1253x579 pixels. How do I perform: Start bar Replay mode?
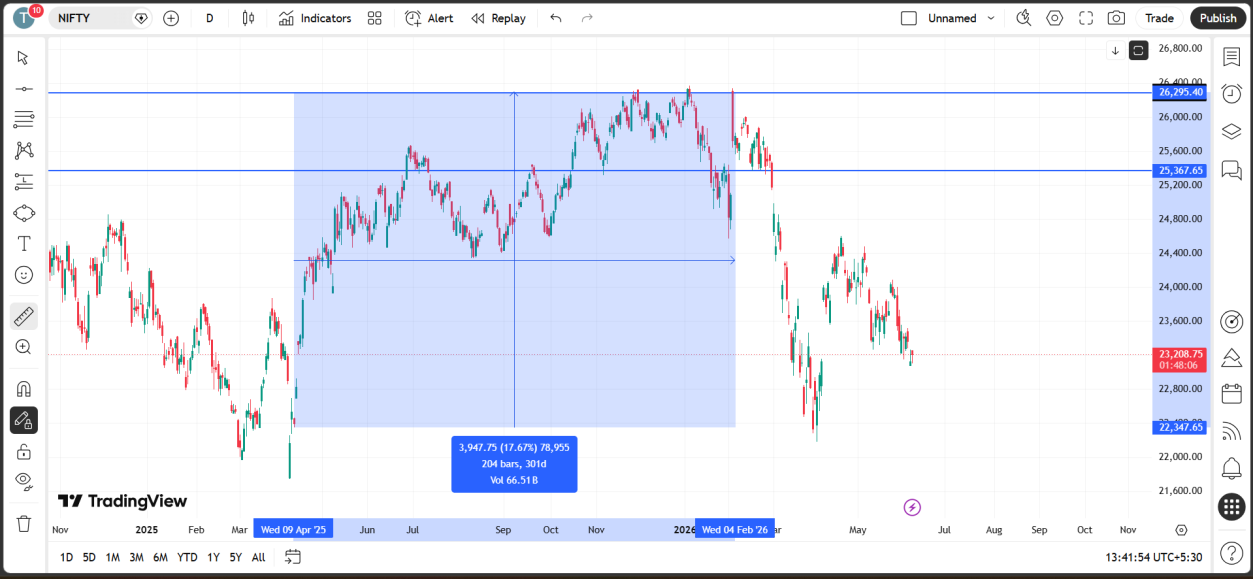498,18
